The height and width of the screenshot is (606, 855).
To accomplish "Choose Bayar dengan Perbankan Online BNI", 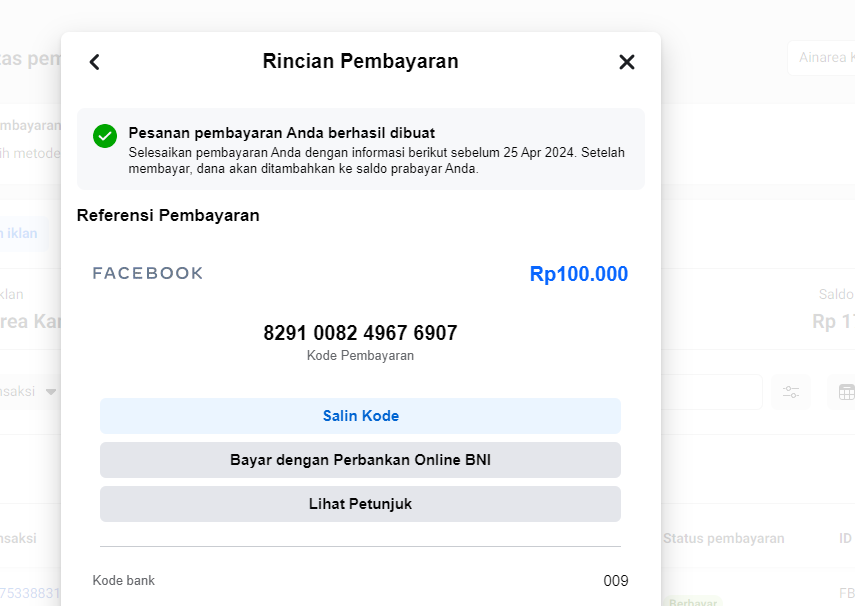I will tap(360, 460).
